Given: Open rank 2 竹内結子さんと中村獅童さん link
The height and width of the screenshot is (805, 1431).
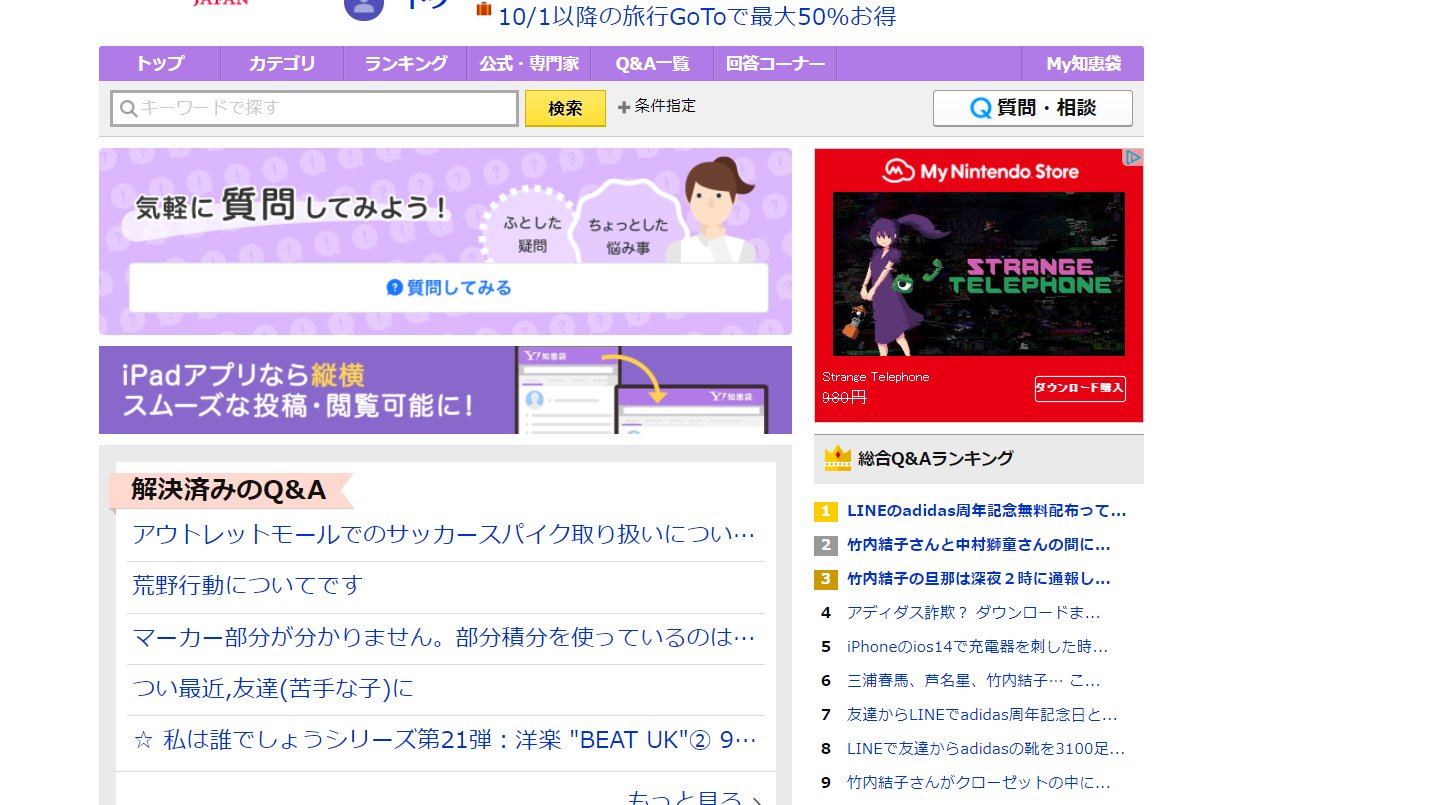Looking at the screenshot, I should tap(978, 545).
